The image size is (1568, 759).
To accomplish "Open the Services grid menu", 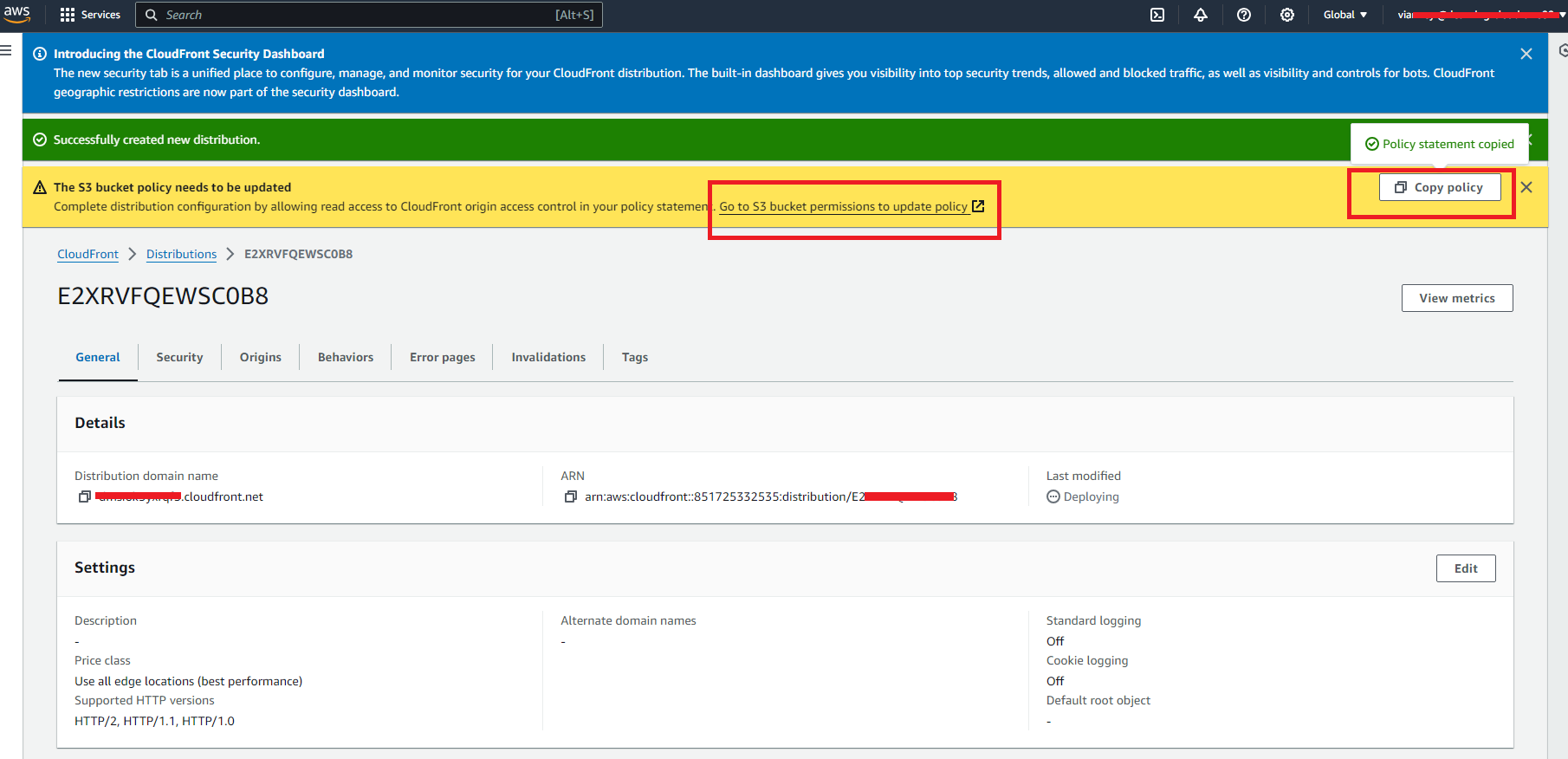I will click(90, 15).
